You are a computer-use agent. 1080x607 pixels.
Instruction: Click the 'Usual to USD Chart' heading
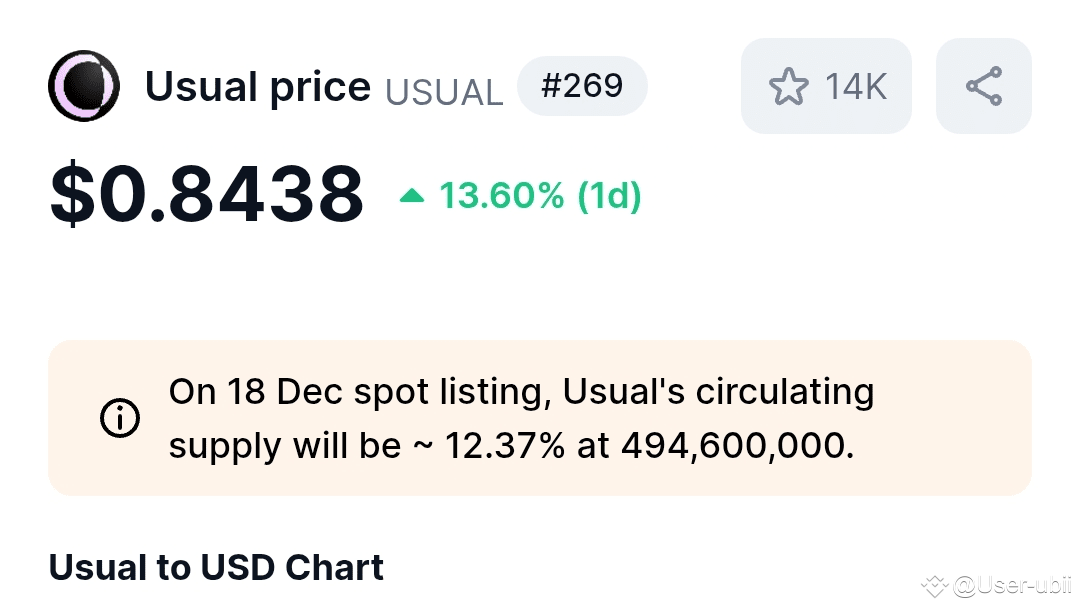(x=216, y=568)
